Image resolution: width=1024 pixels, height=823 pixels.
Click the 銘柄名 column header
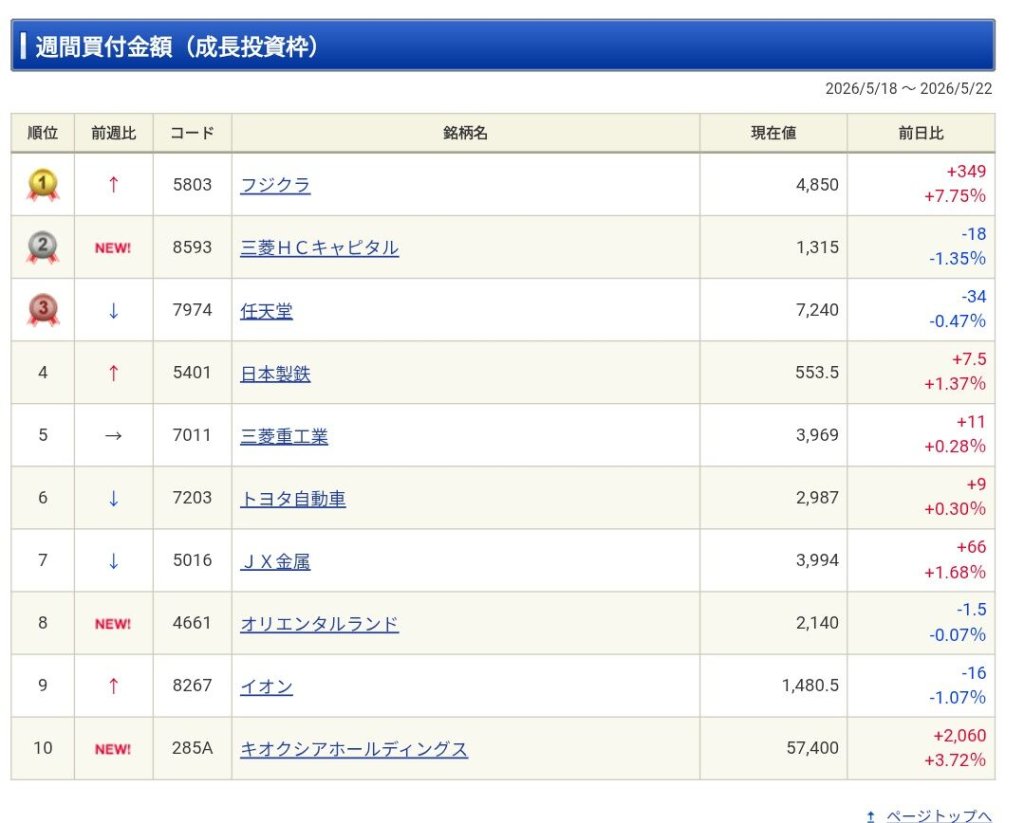(466, 133)
